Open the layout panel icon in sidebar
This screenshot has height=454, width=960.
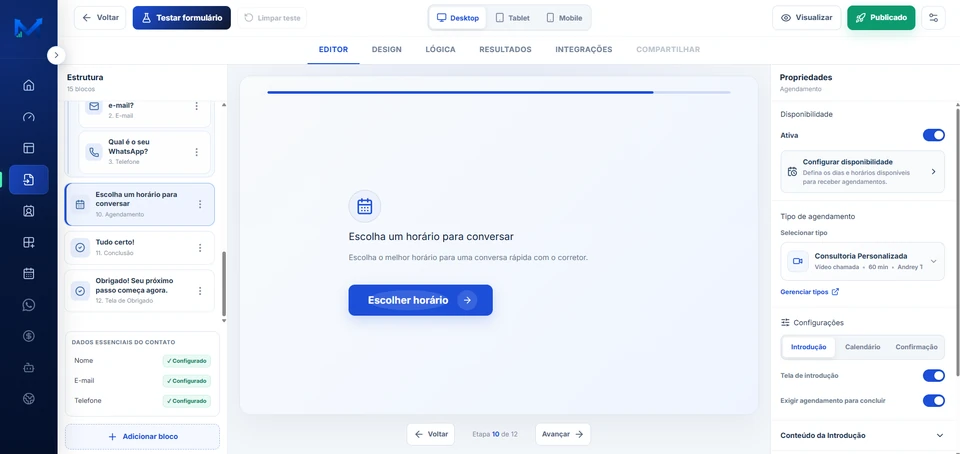pos(29,148)
